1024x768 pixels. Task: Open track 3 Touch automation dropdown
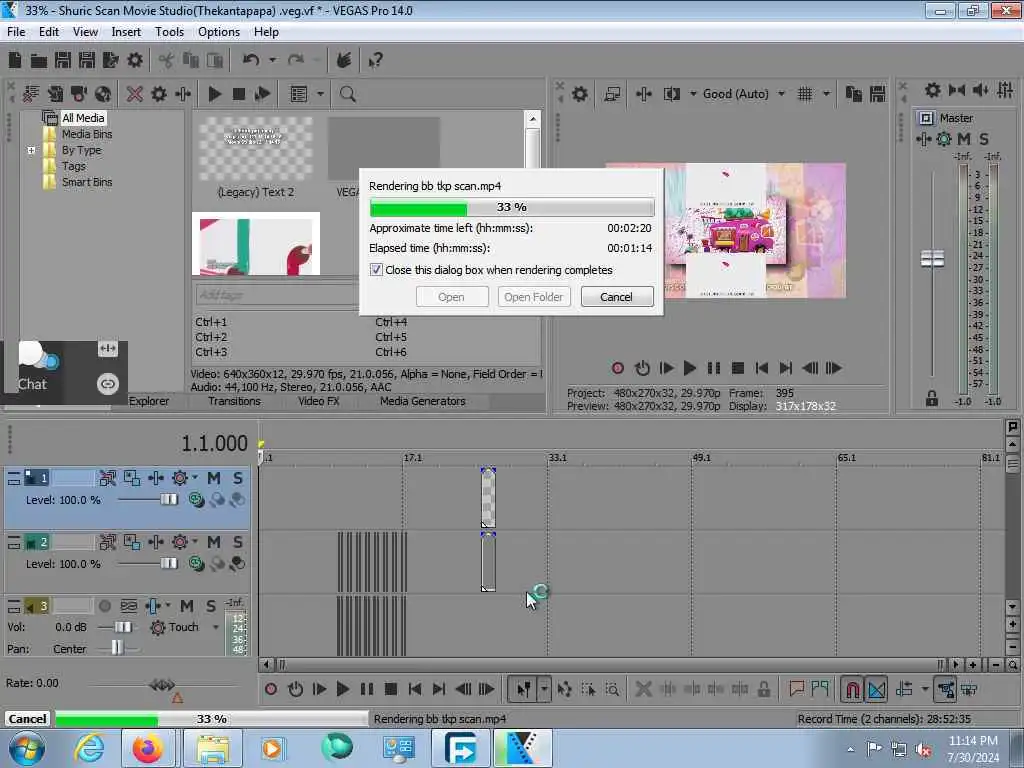216,628
